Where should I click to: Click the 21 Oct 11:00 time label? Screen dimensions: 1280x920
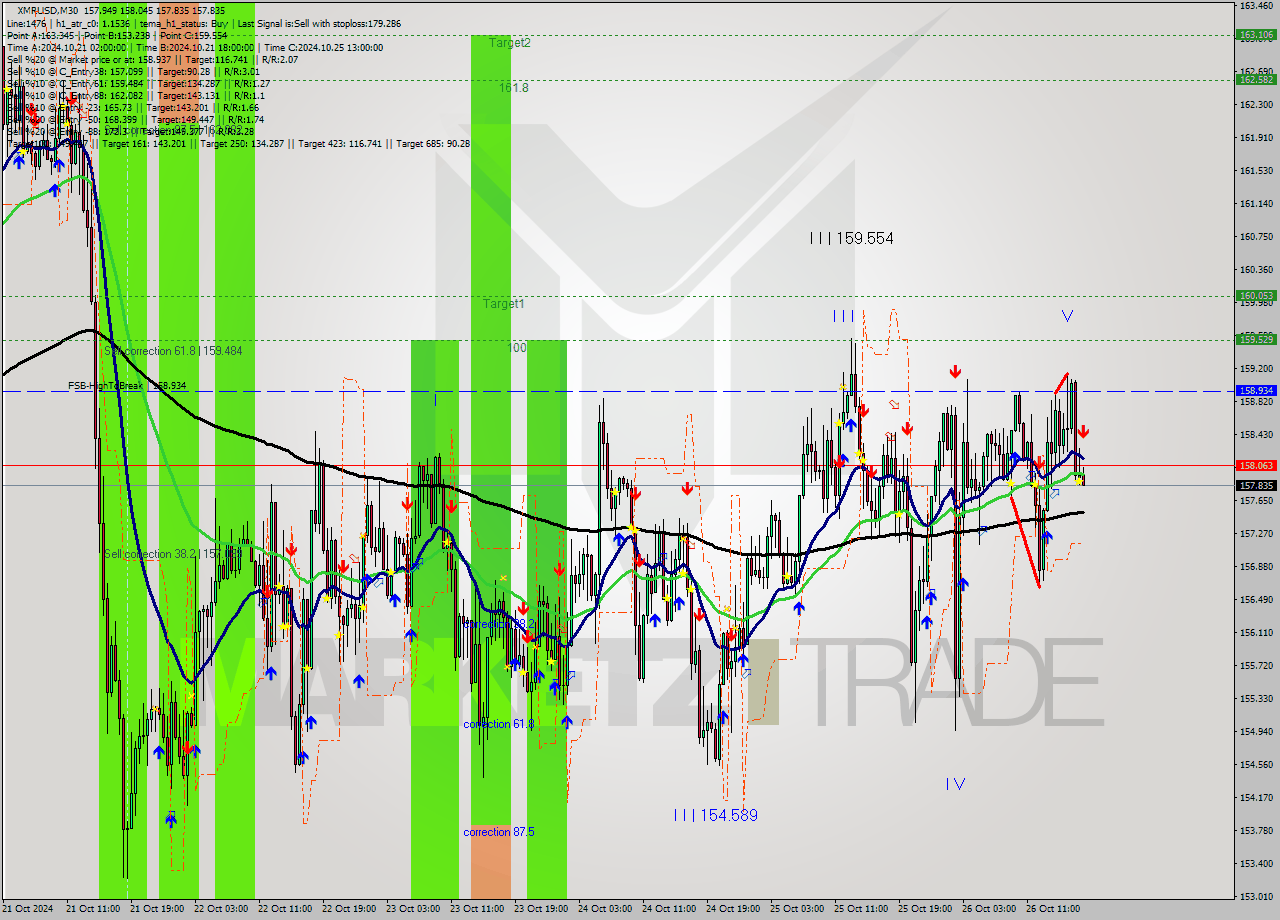[93, 909]
